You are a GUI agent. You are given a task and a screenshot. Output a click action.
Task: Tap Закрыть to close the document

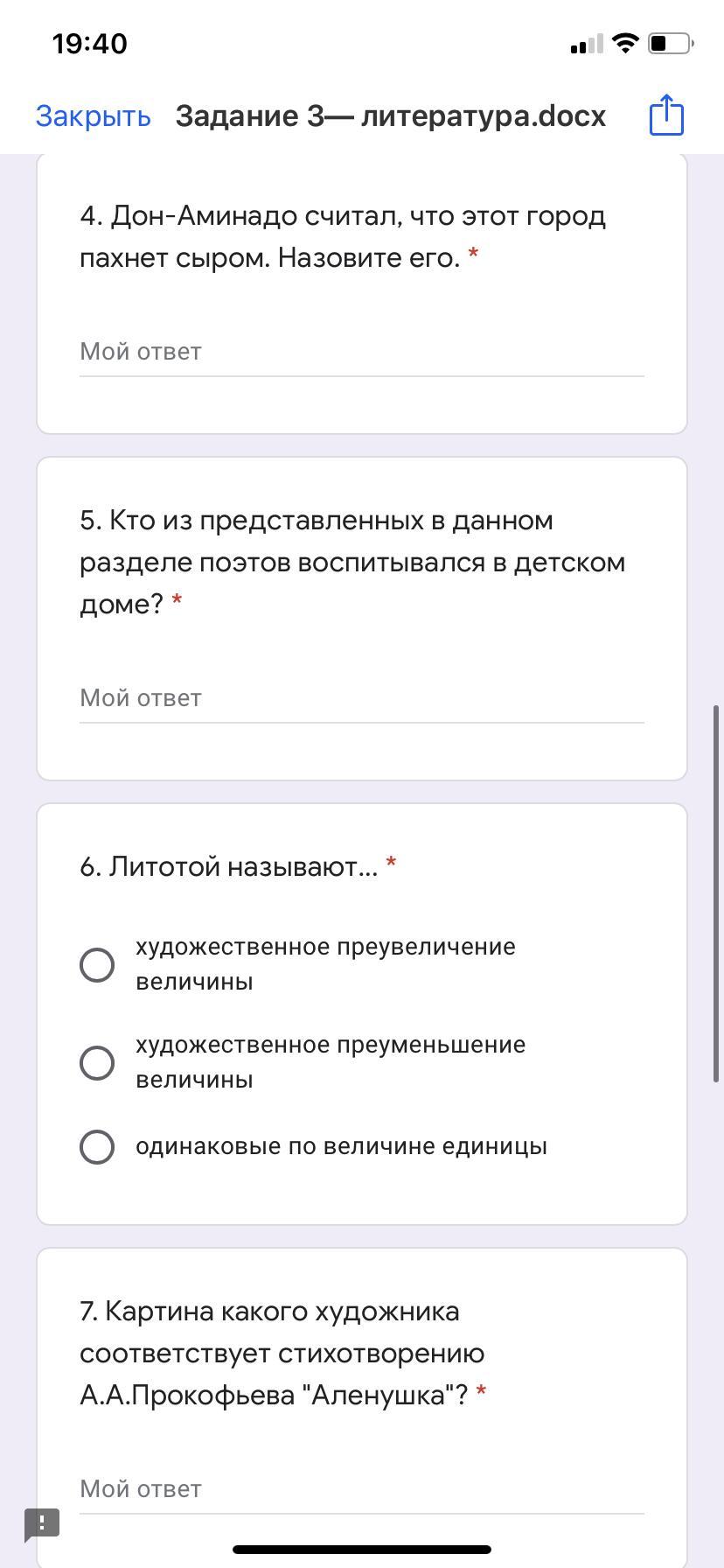click(x=93, y=115)
